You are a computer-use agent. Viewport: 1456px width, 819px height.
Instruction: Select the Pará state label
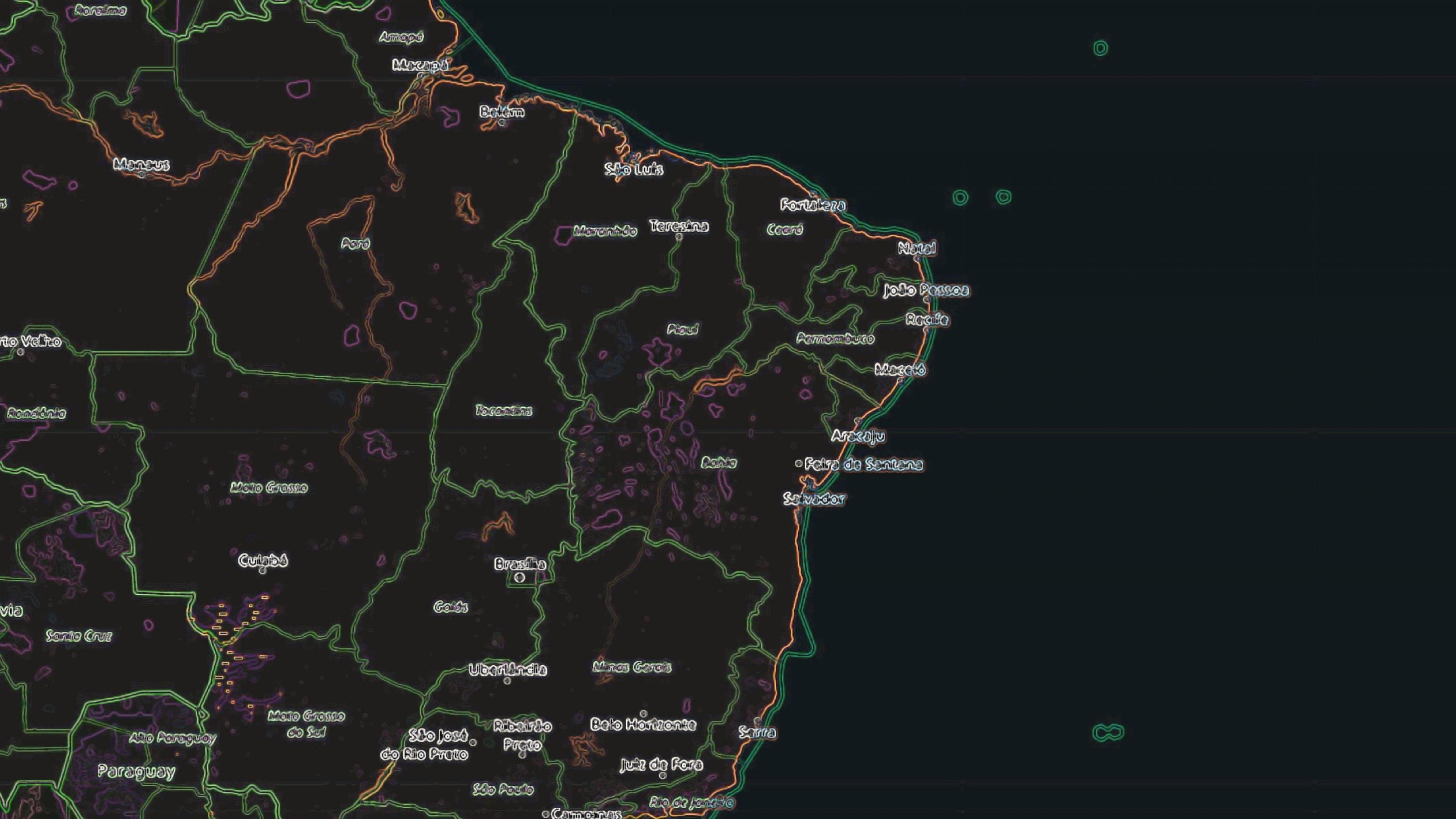click(355, 243)
